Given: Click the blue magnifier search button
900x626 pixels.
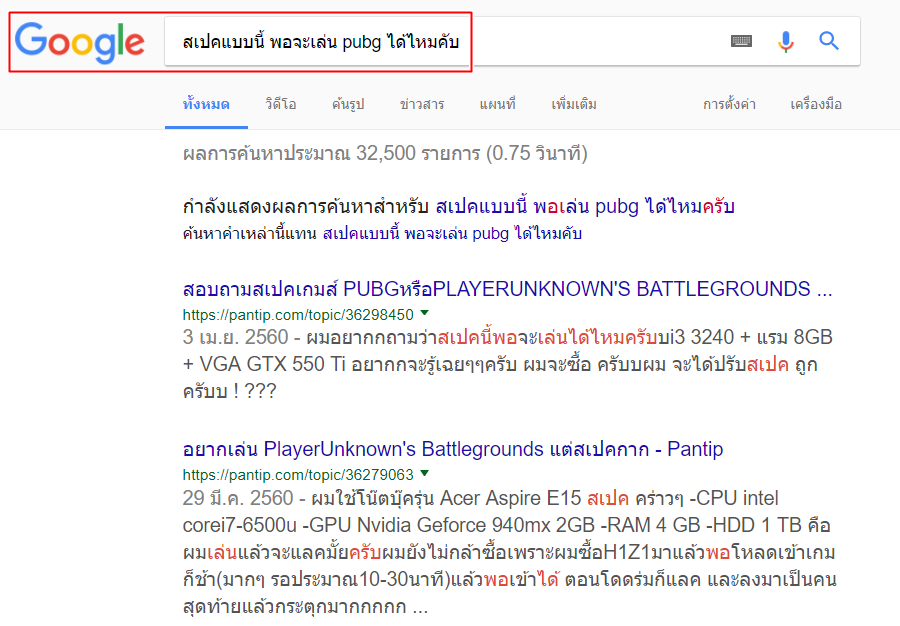Looking at the screenshot, I should point(829,41).
